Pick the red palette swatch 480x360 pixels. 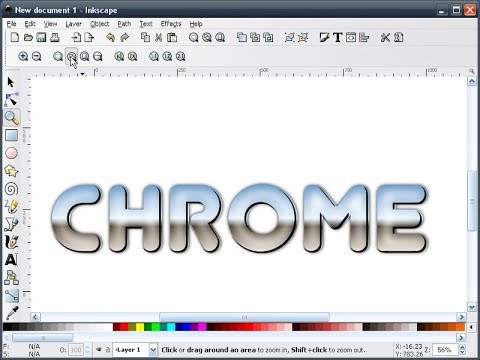pos(124,327)
